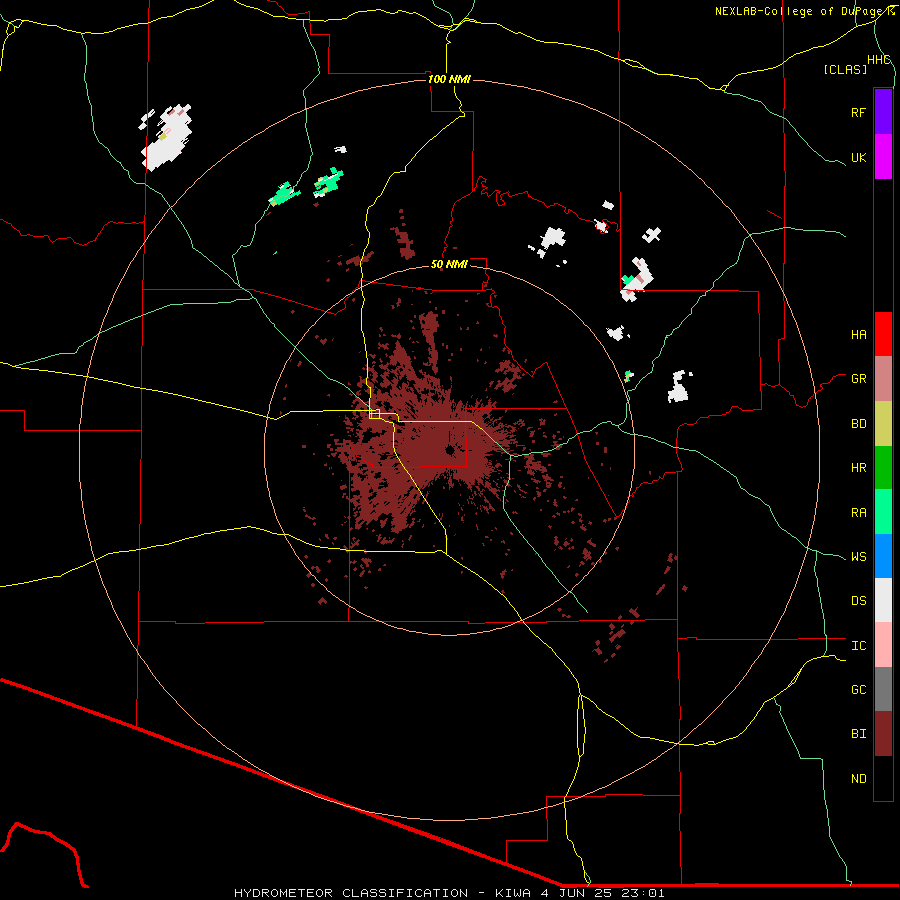900x900 pixels.
Task: Click the radar site center dot
Action: [449, 451]
